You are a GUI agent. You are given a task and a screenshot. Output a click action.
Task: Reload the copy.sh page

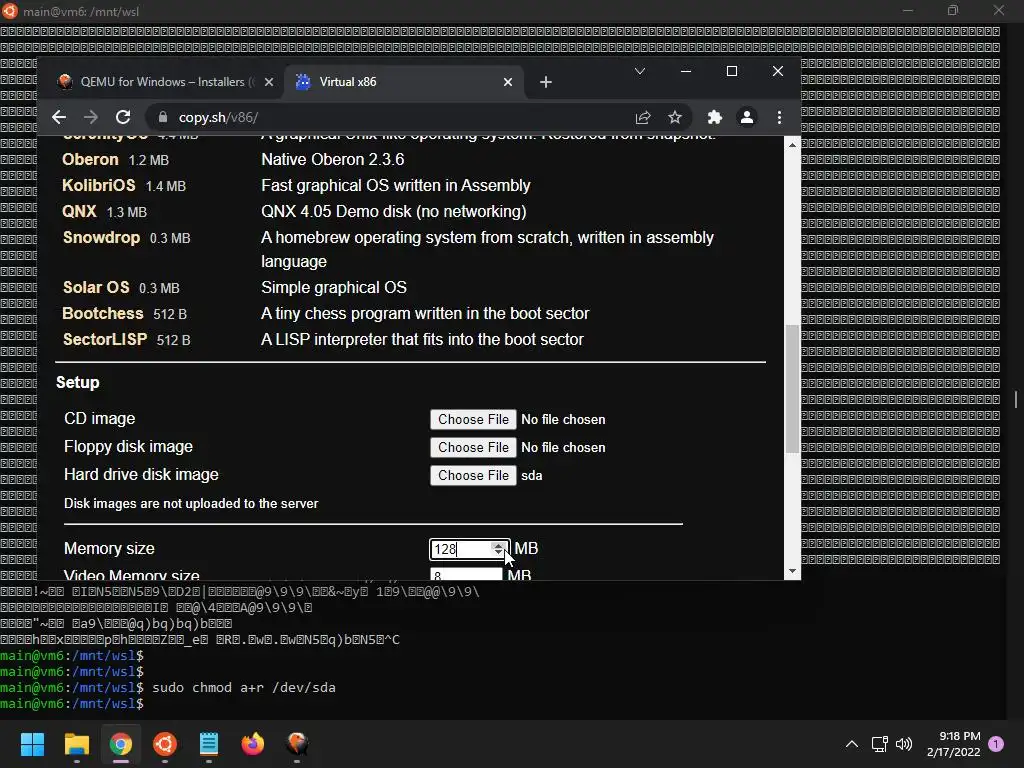point(123,117)
